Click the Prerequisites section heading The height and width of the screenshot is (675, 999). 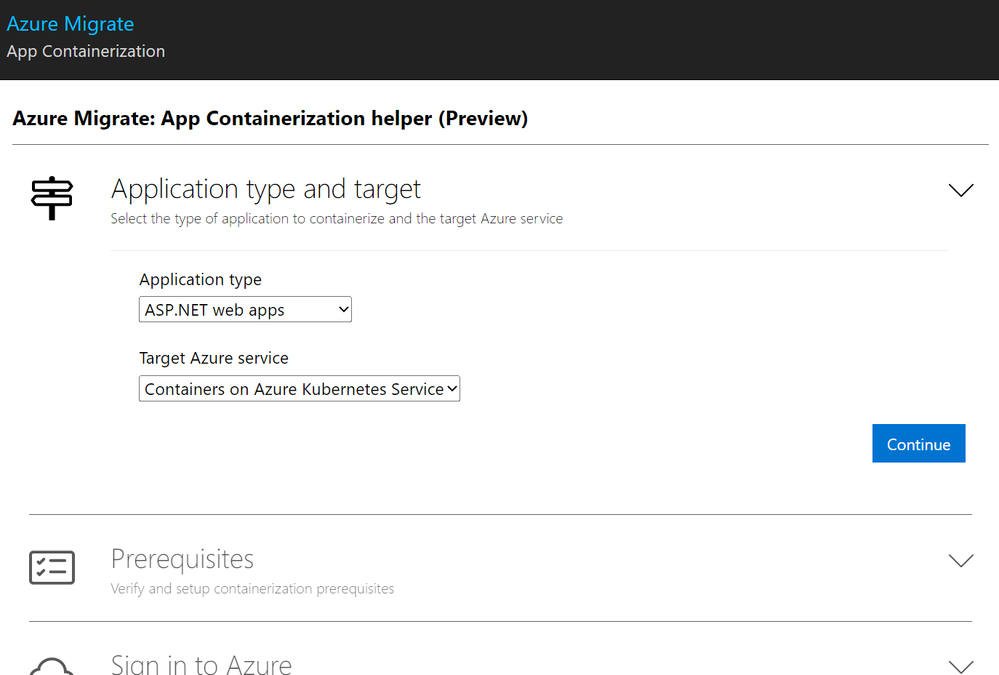[182, 558]
